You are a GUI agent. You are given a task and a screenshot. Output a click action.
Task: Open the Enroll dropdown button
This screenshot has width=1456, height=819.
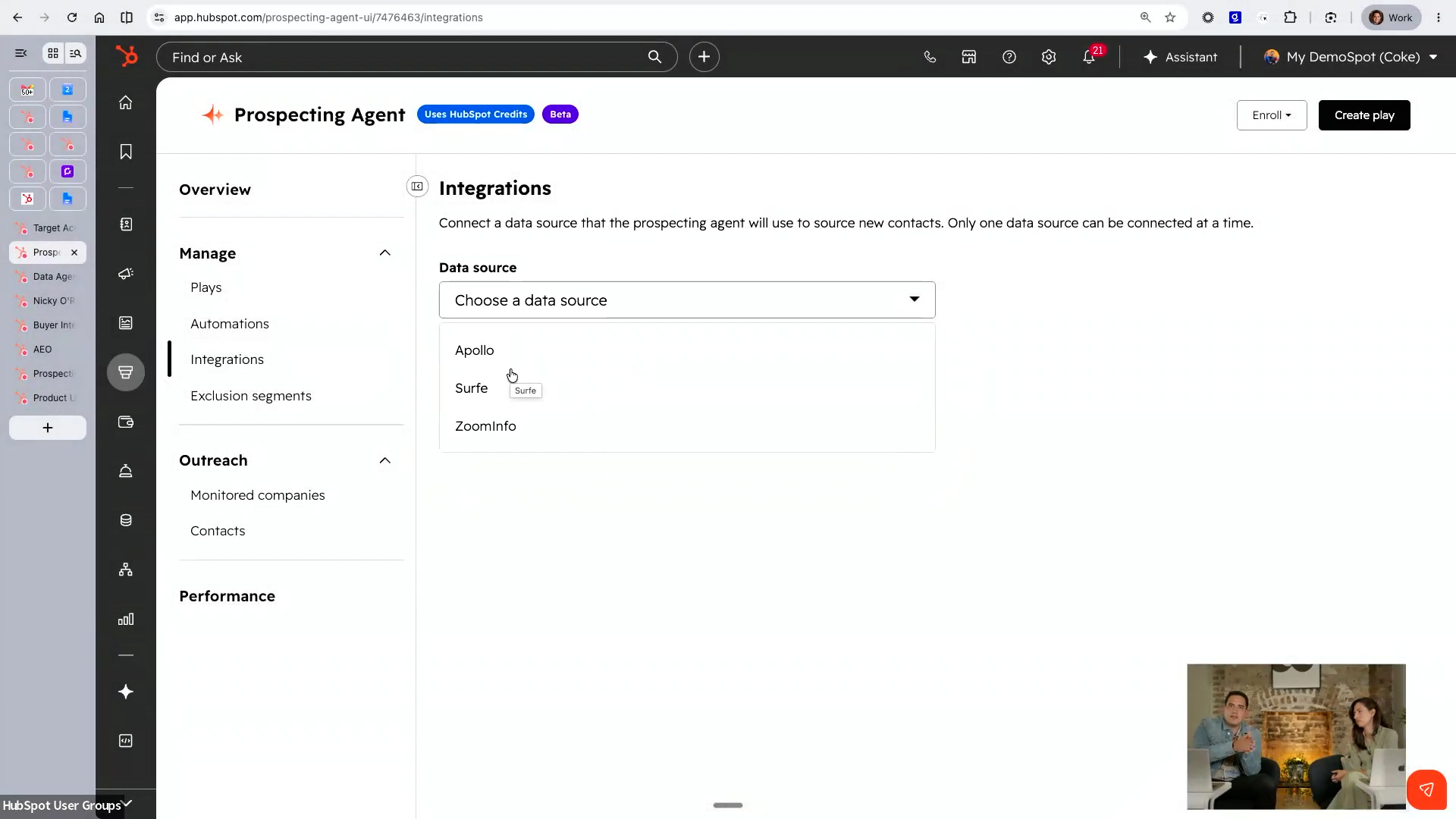1272,115
